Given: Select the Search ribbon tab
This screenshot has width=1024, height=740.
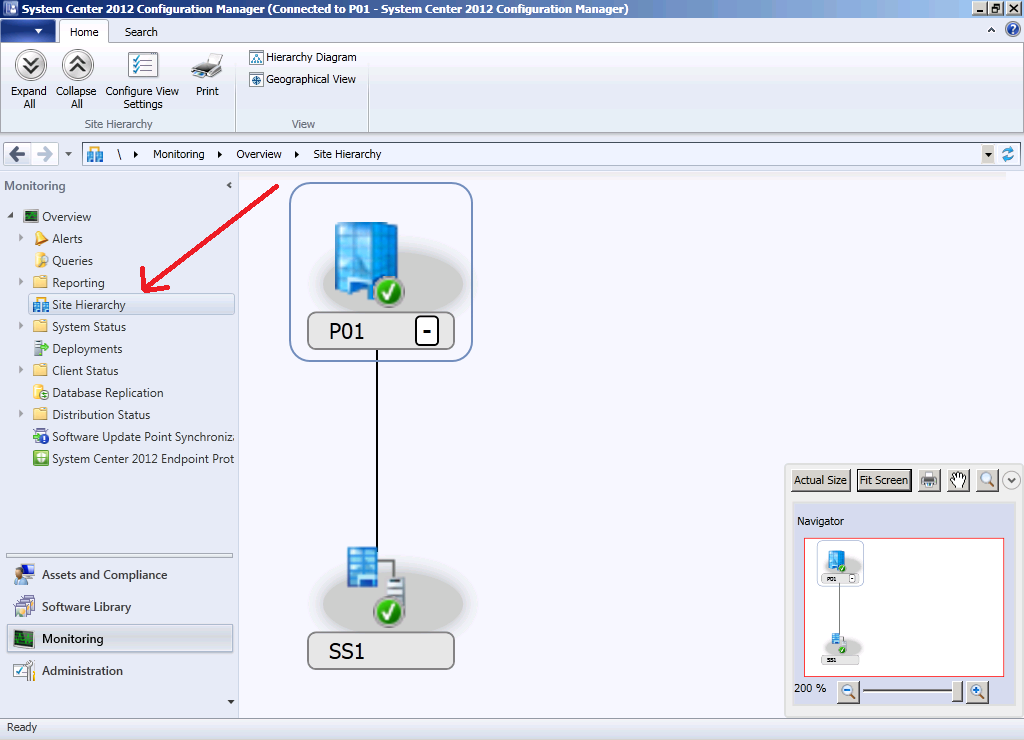Looking at the screenshot, I should [141, 32].
